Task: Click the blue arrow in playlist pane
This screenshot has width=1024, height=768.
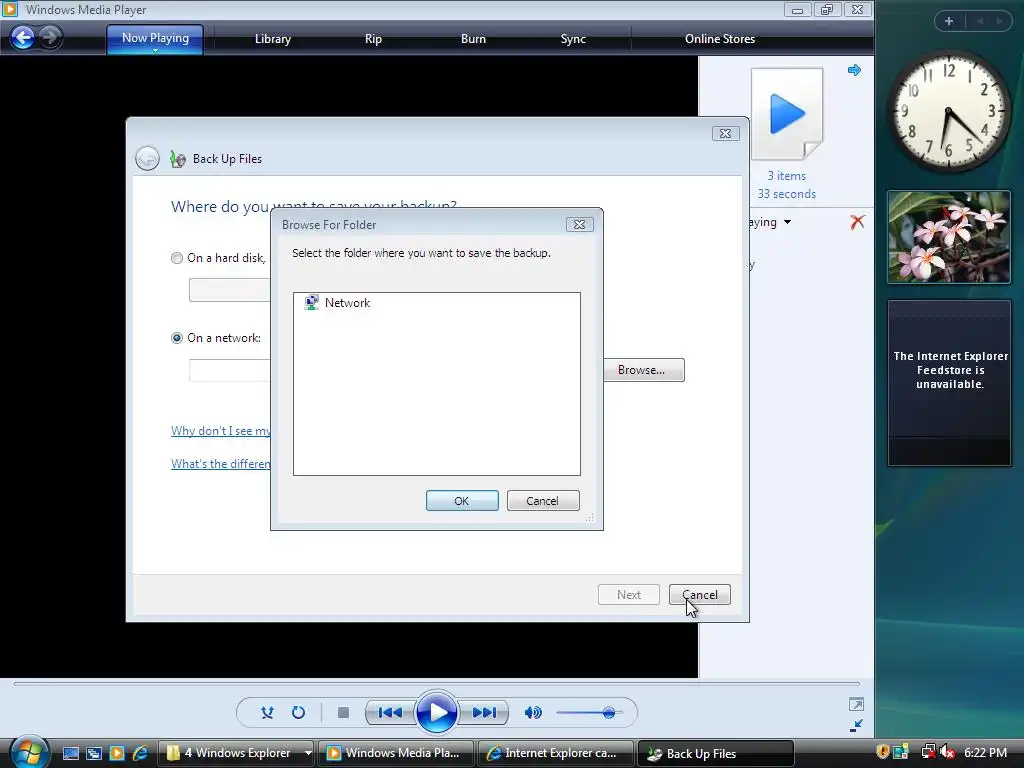Action: [854, 70]
